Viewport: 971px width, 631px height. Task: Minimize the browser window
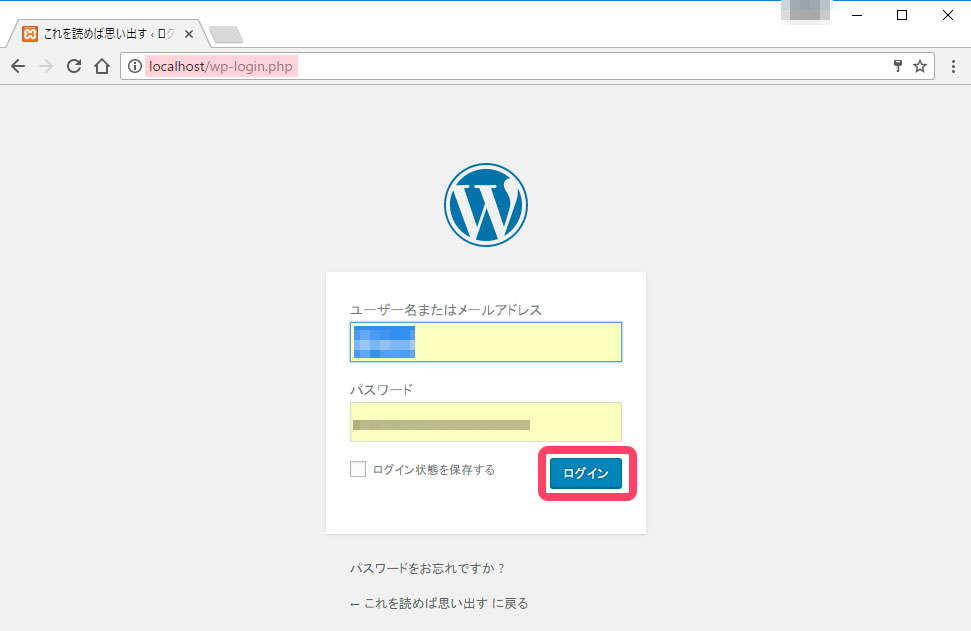[x=857, y=15]
